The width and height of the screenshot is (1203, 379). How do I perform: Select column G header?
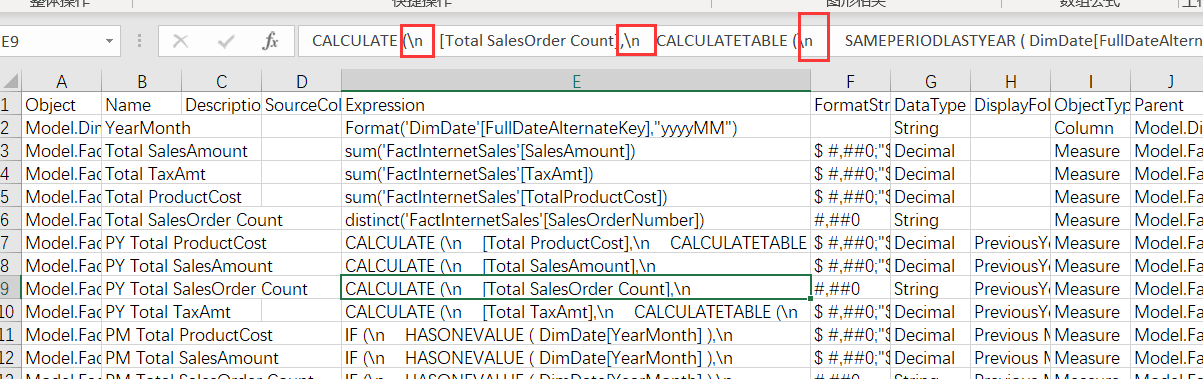931,81
